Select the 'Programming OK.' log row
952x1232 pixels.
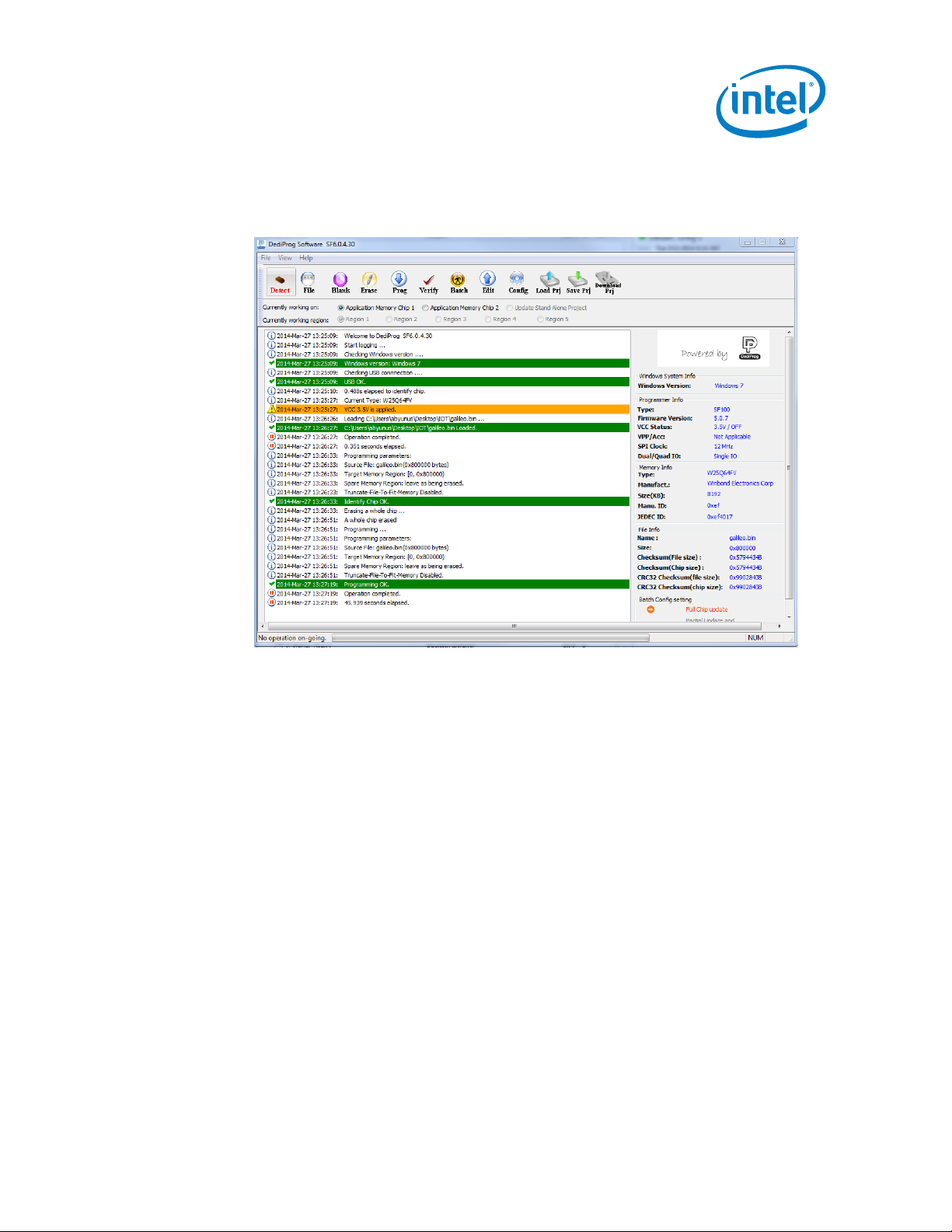point(452,585)
